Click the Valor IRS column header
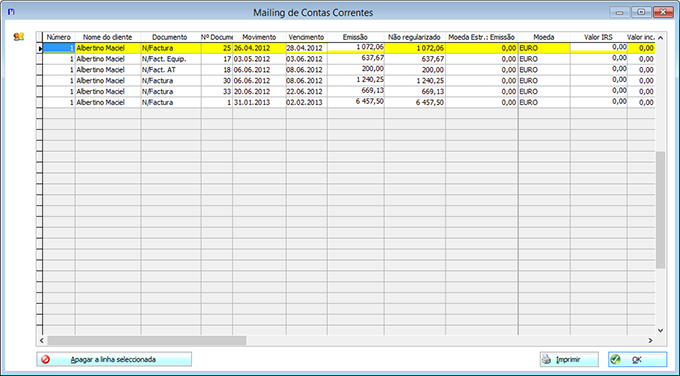The image size is (680, 376). pyautogui.click(x=598, y=37)
